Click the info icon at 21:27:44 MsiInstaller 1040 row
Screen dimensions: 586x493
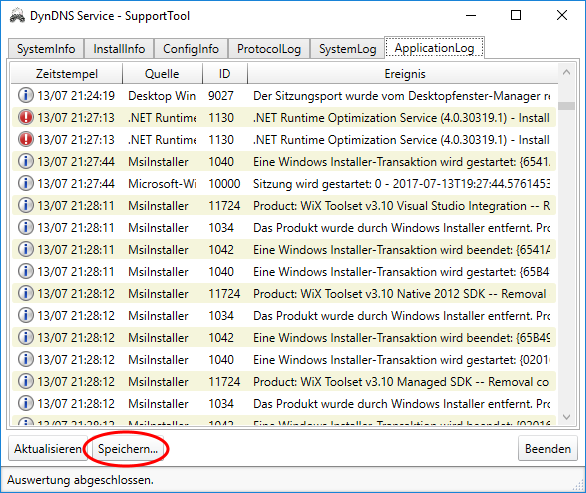[26, 161]
